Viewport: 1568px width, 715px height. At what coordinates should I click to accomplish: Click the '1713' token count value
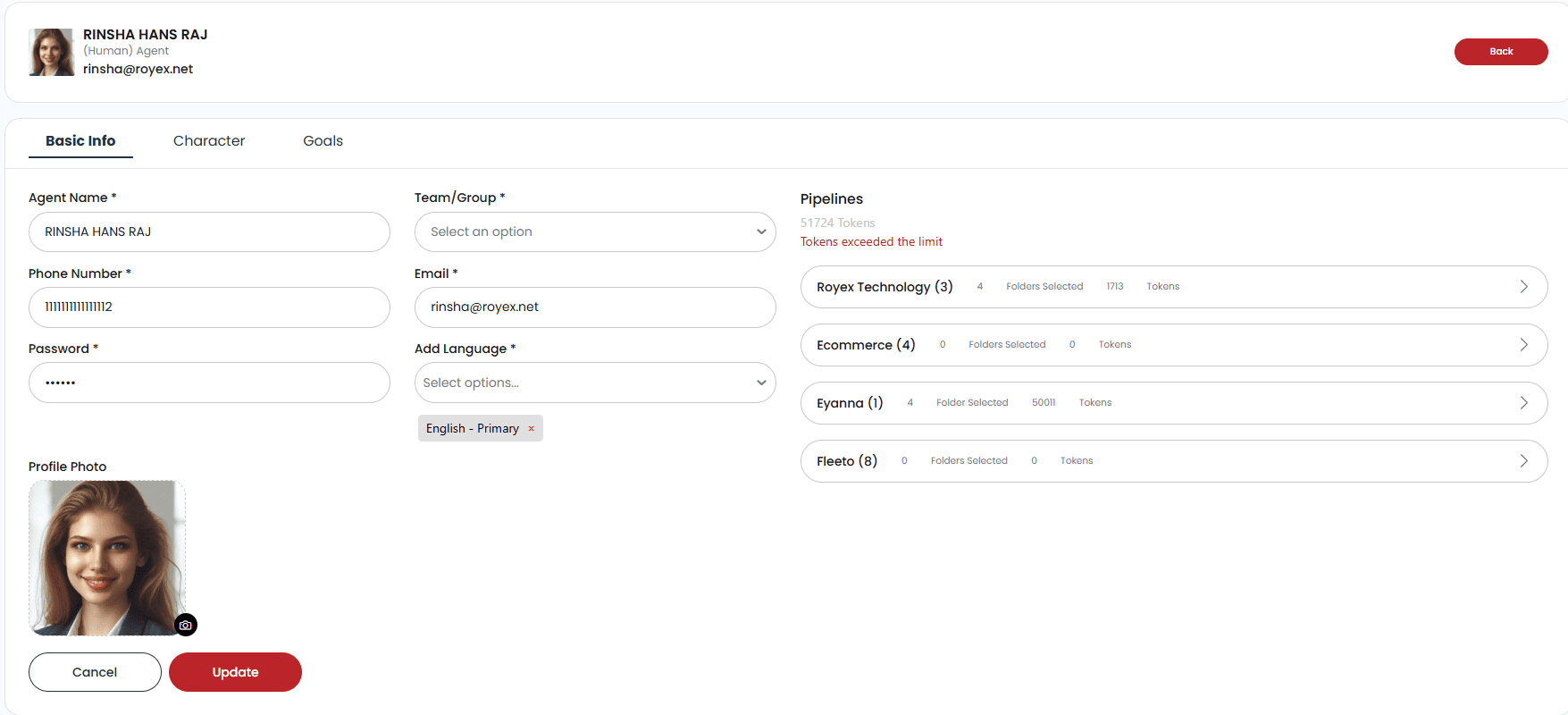point(1115,287)
